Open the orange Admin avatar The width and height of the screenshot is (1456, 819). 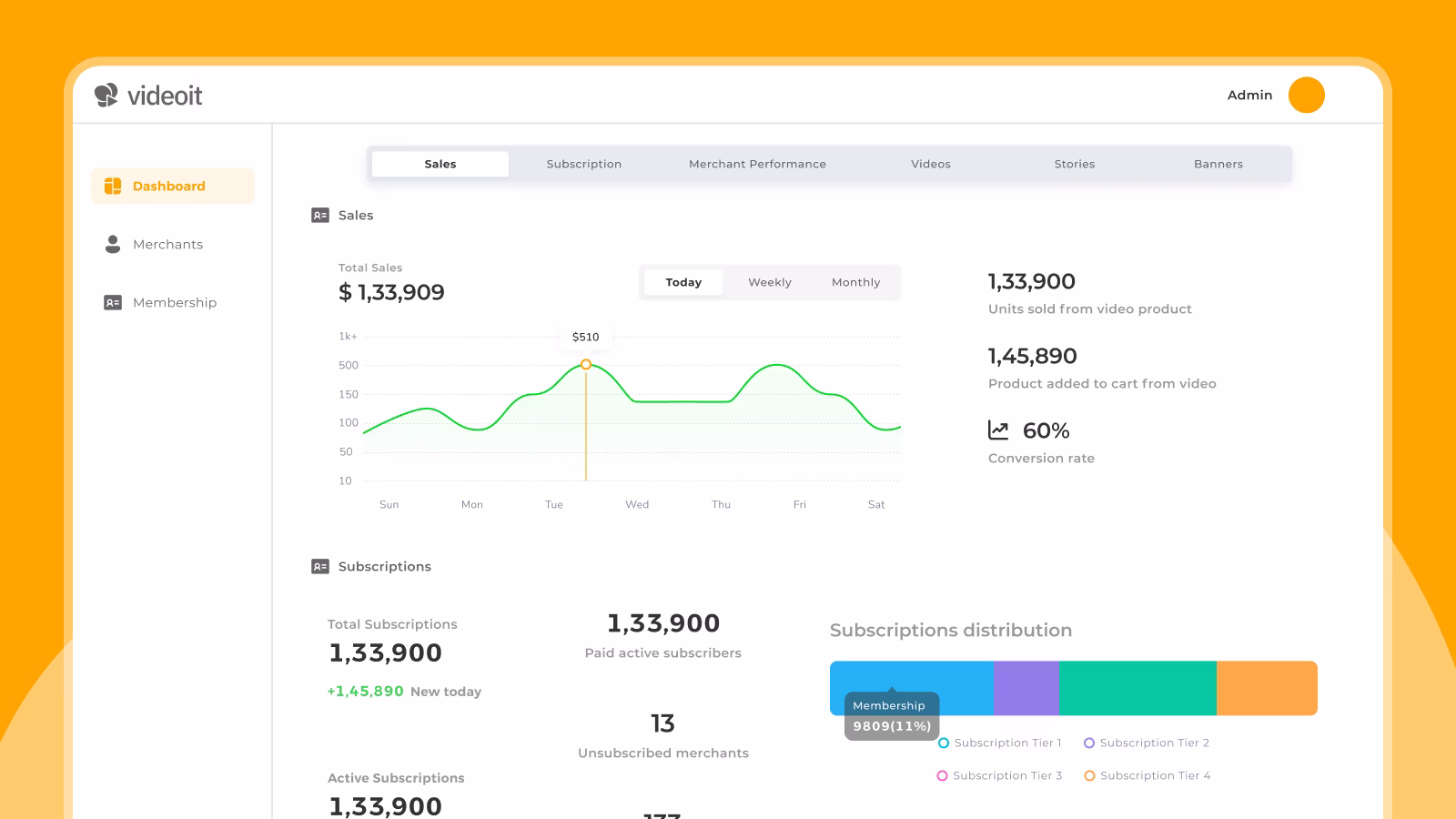1306,95
